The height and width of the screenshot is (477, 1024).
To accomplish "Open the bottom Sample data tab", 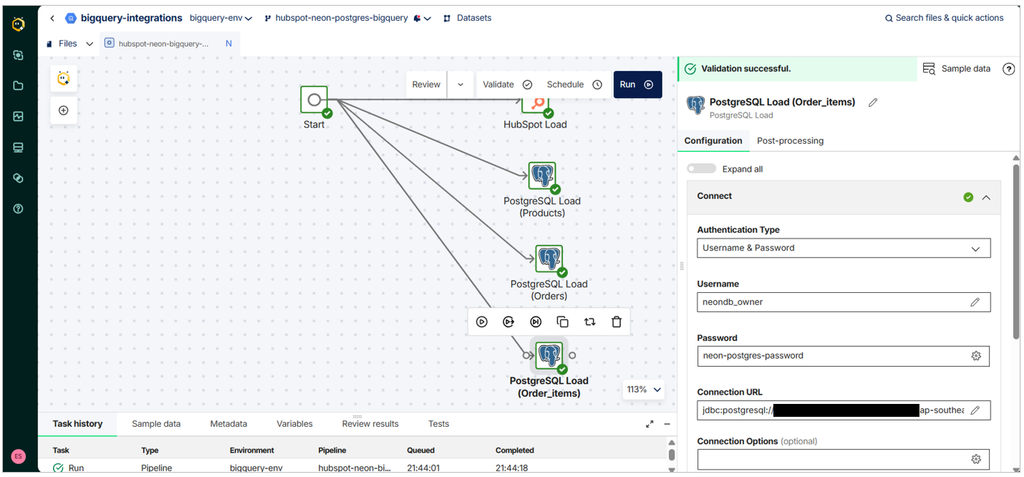I will (x=156, y=423).
